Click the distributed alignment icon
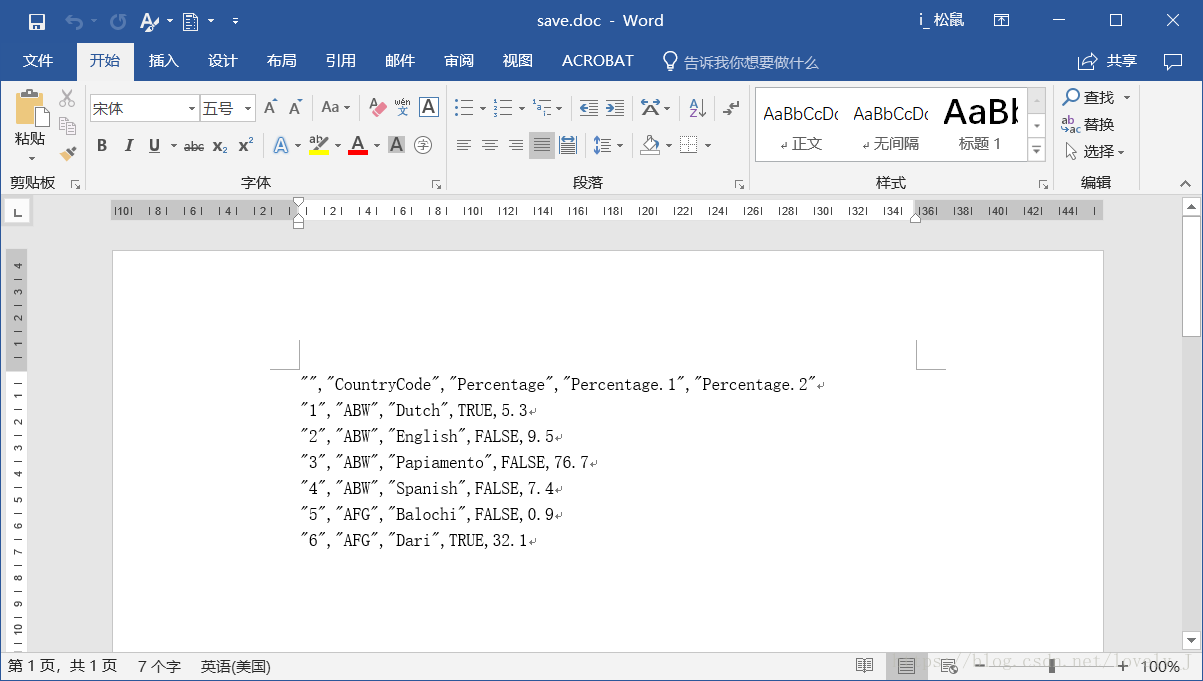Viewport: 1203px width, 681px height. point(568,146)
